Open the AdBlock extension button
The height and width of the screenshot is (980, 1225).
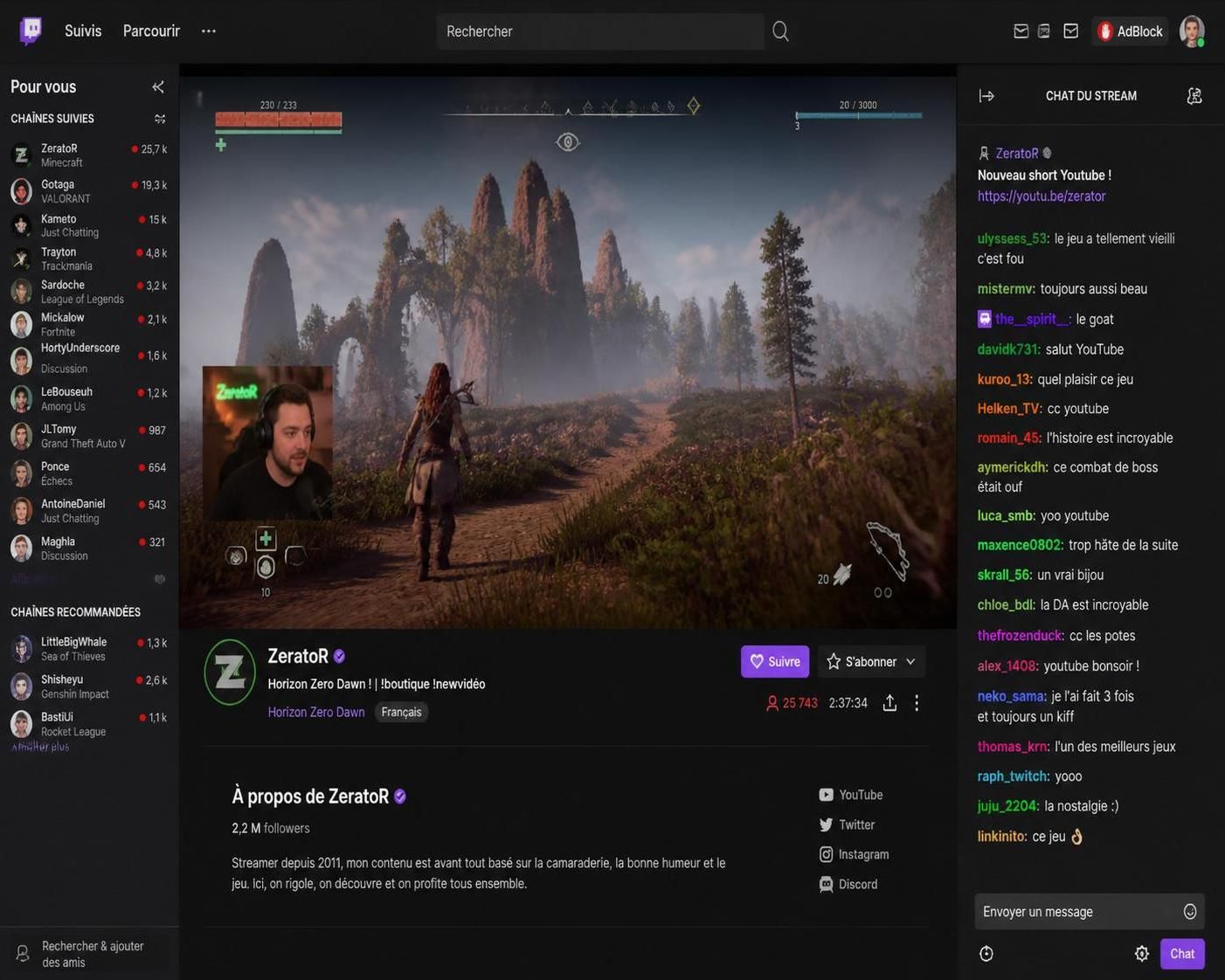(1130, 31)
